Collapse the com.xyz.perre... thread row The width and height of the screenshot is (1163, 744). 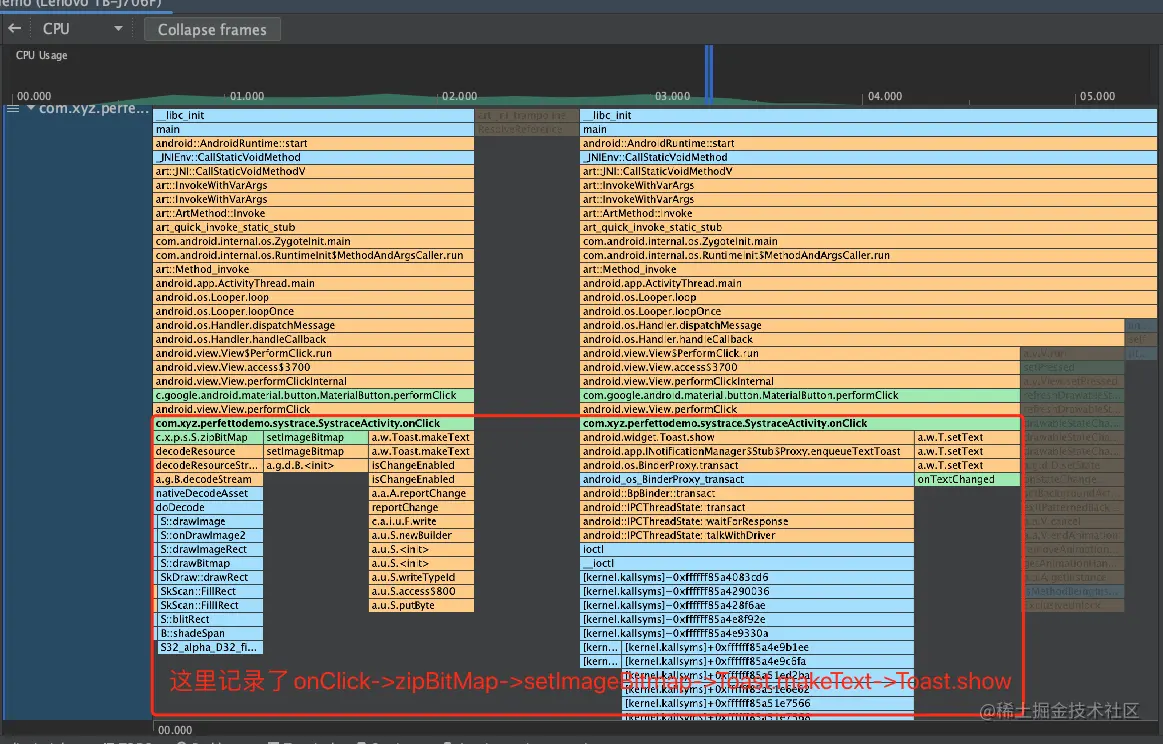point(31,108)
